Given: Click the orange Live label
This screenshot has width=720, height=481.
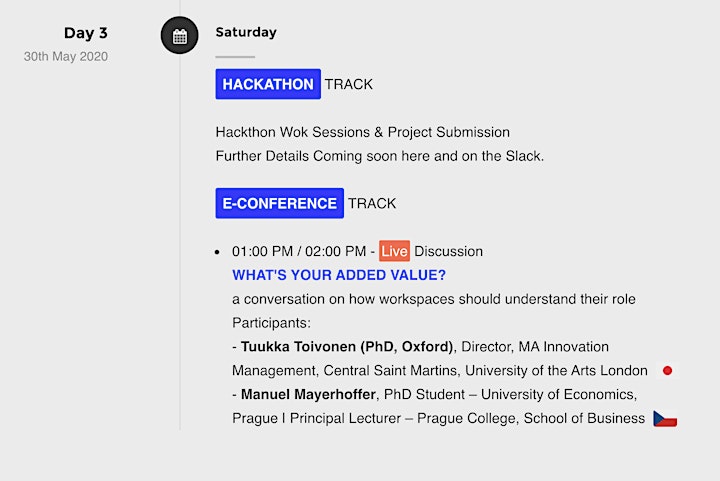Looking at the screenshot, I should pyautogui.click(x=394, y=251).
